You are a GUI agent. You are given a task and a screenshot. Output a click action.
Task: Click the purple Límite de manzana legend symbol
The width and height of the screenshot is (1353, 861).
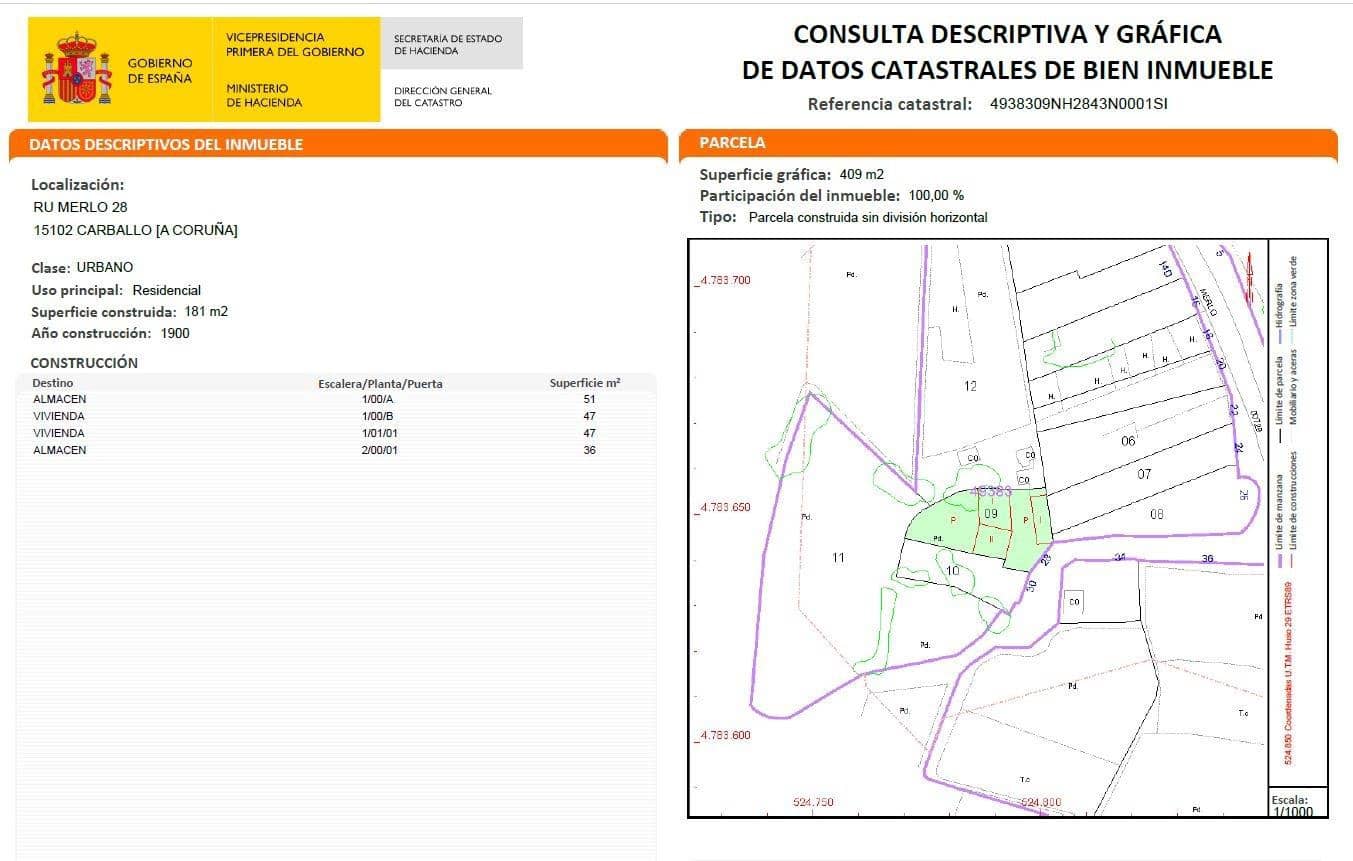[1279, 560]
